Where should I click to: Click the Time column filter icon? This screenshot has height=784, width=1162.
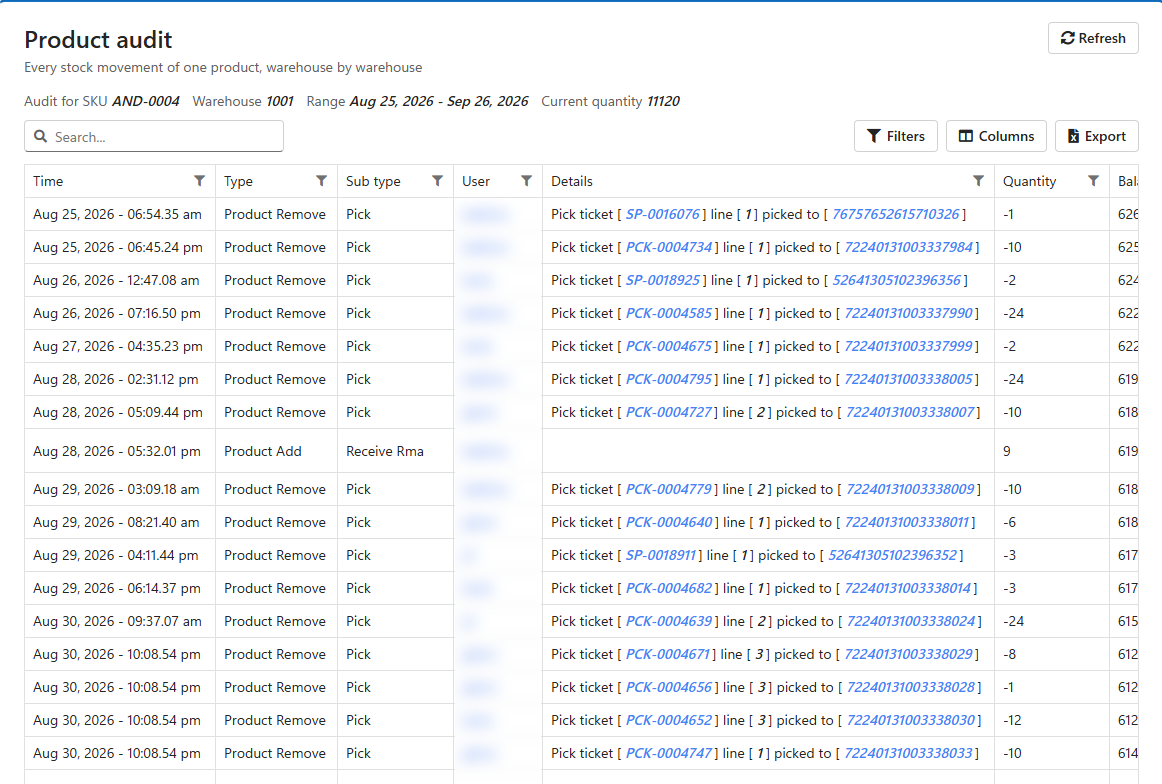pos(199,181)
